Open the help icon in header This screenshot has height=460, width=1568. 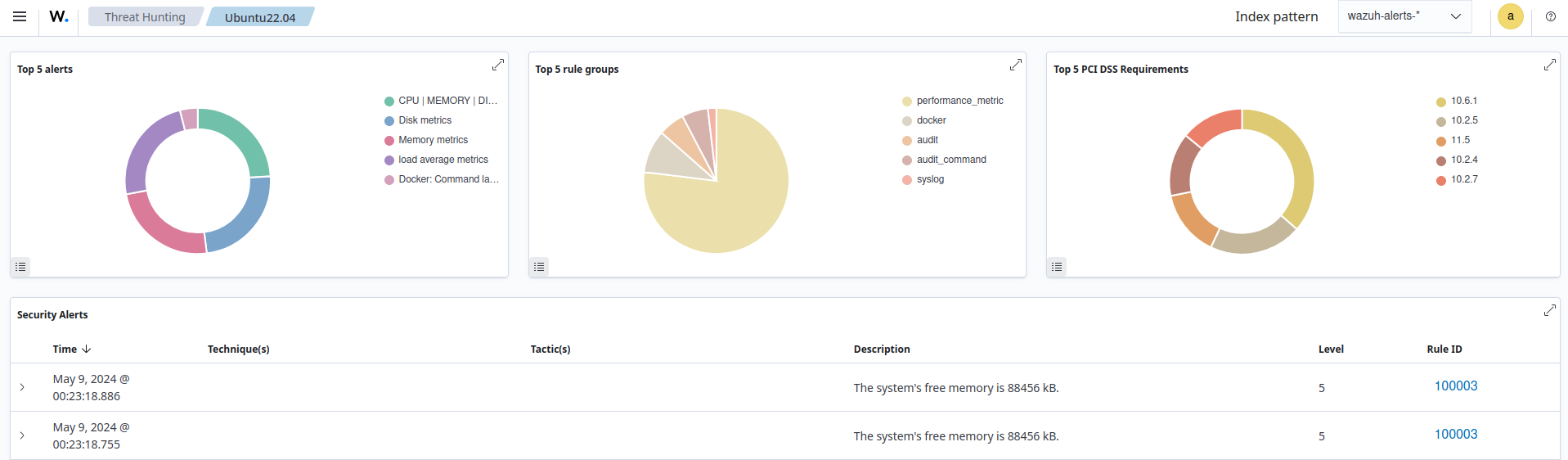click(1550, 16)
